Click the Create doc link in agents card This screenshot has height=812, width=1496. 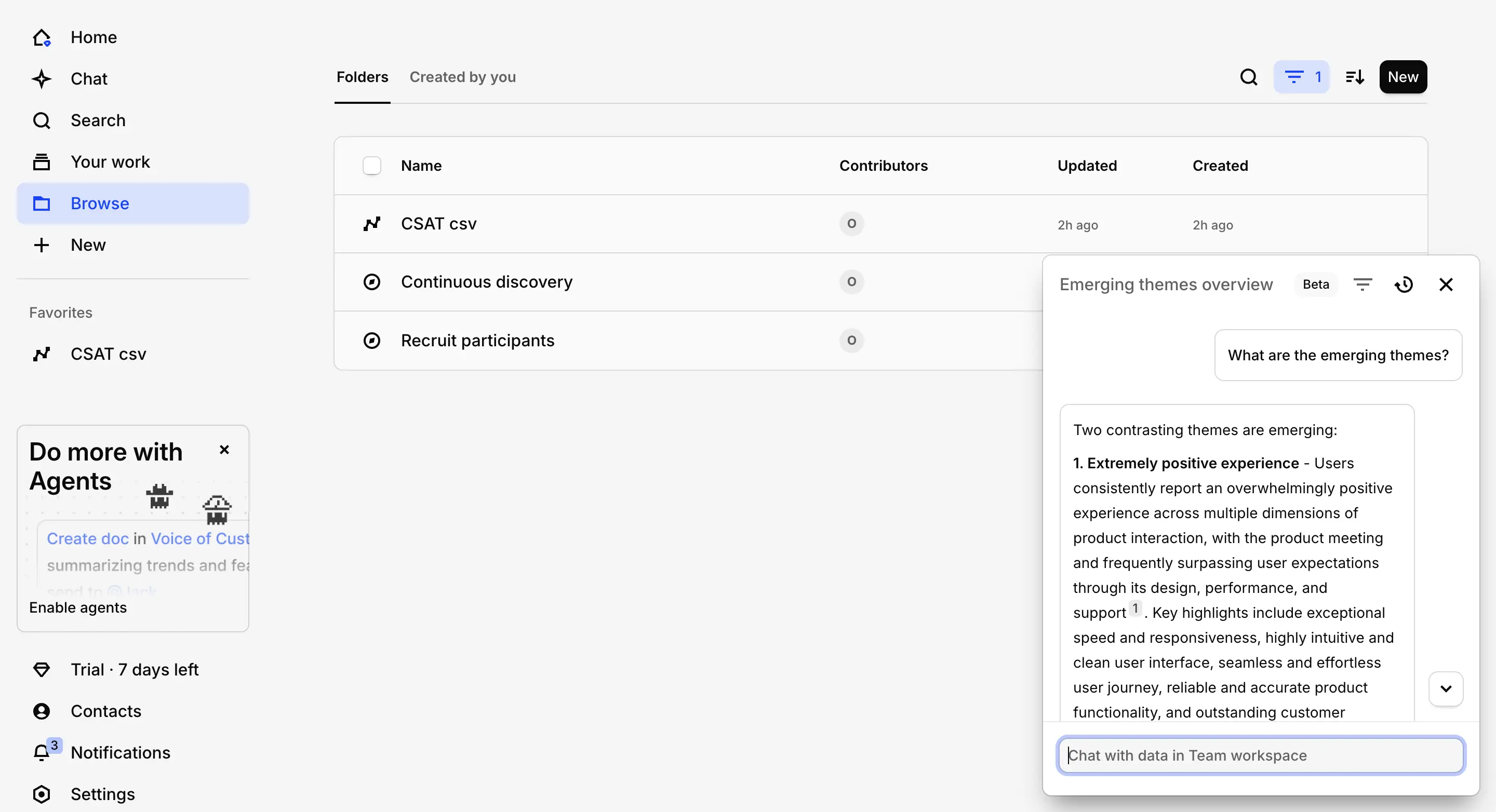pyautogui.click(x=87, y=538)
